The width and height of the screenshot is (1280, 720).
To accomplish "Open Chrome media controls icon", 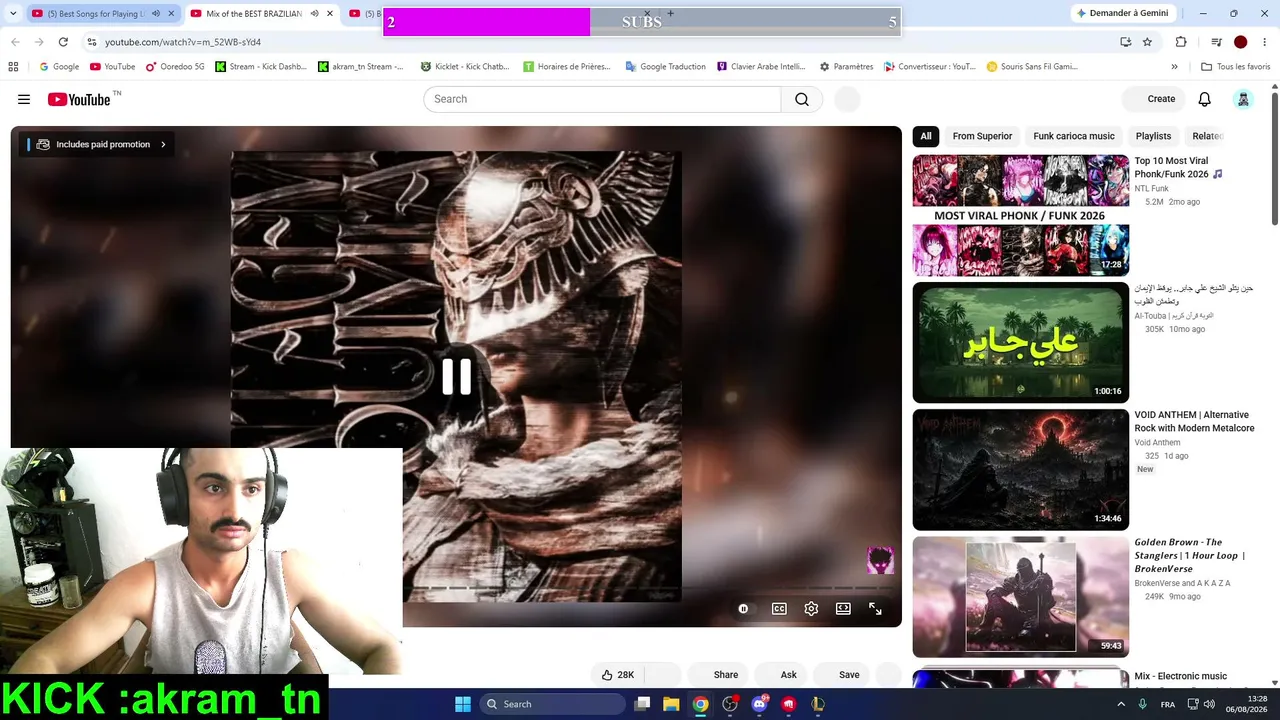I will [x=1216, y=42].
